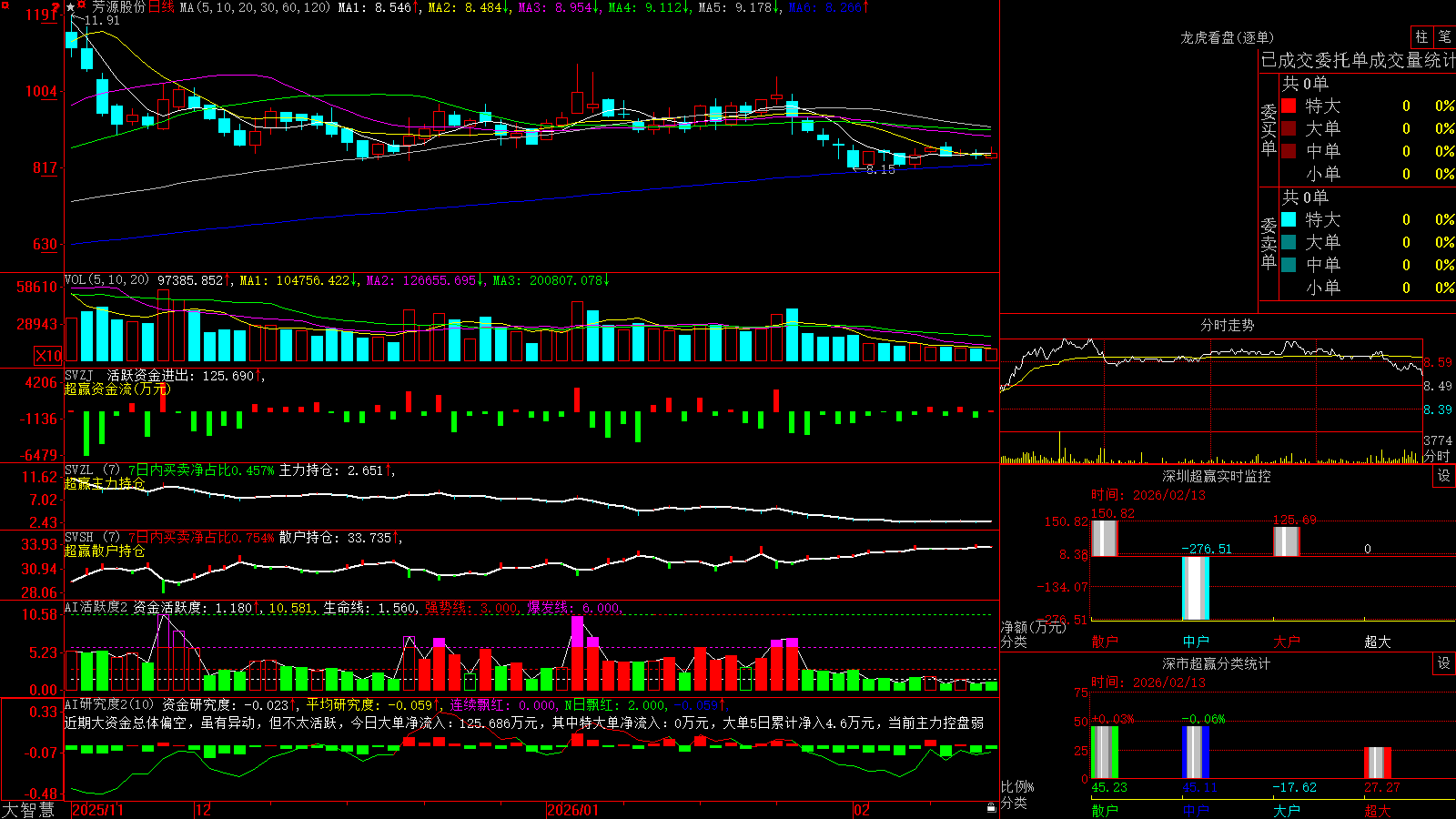Click the star favorite icon beside 芳源股份

70,7
